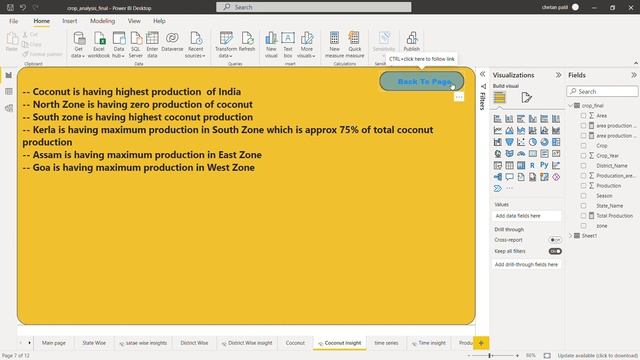The image size is (640, 360).
Task: Choose the Q&A visual type
Action: [x=509, y=177]
